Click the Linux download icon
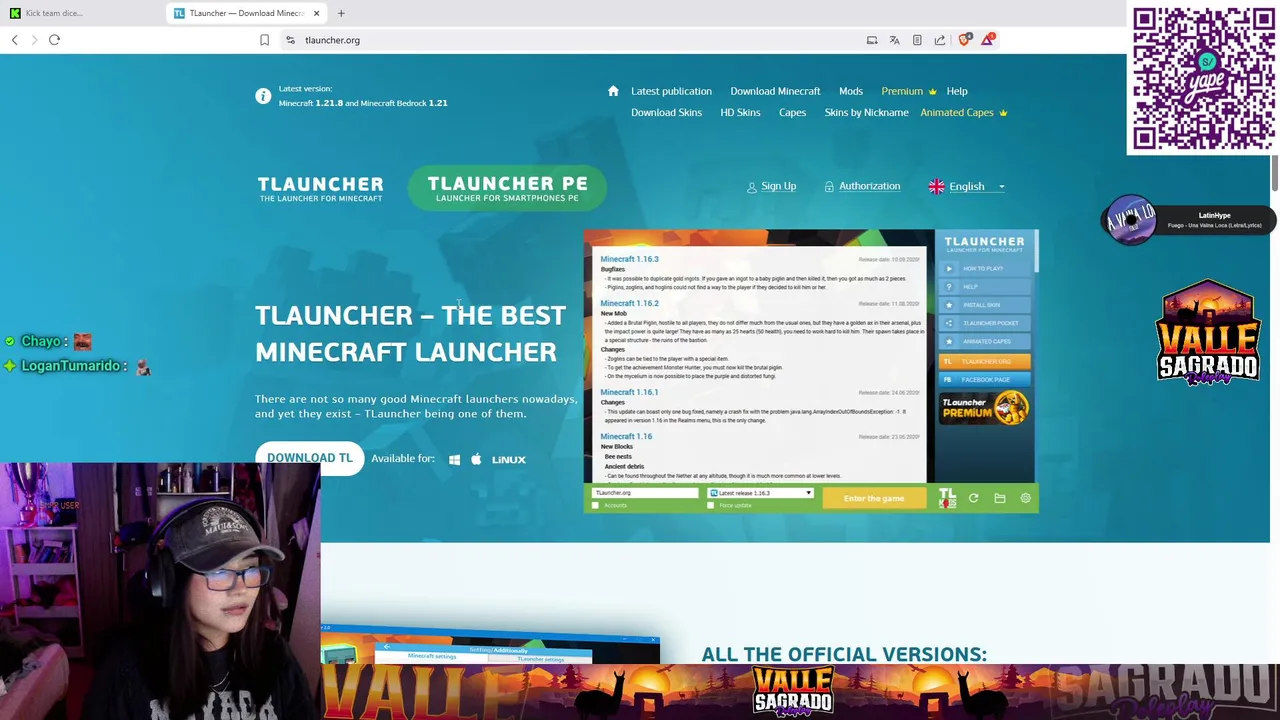Screen dimensions: 1280x720 tap(508, 459)
